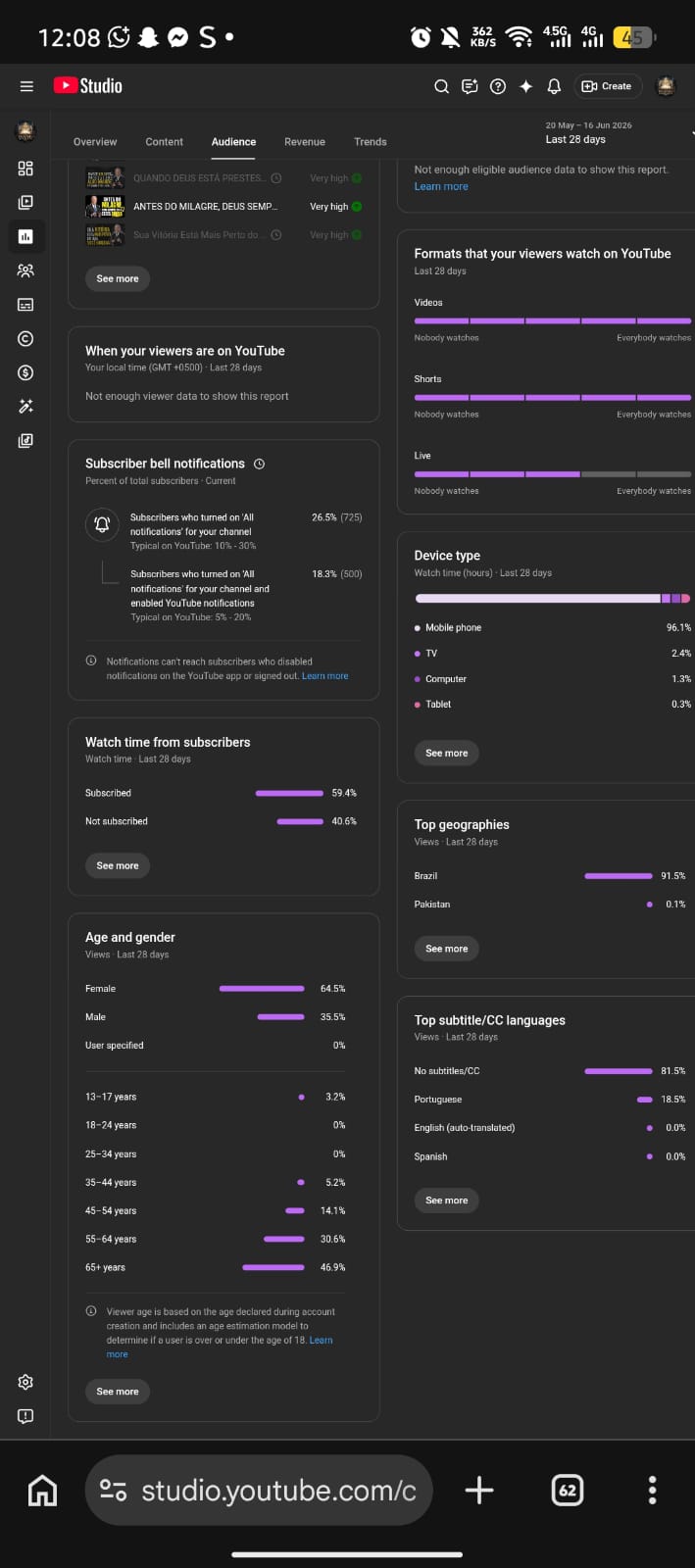This screenshot has width=695, height=1568.
Task: Switch to the Overview tab
Action: coord(95,142)
